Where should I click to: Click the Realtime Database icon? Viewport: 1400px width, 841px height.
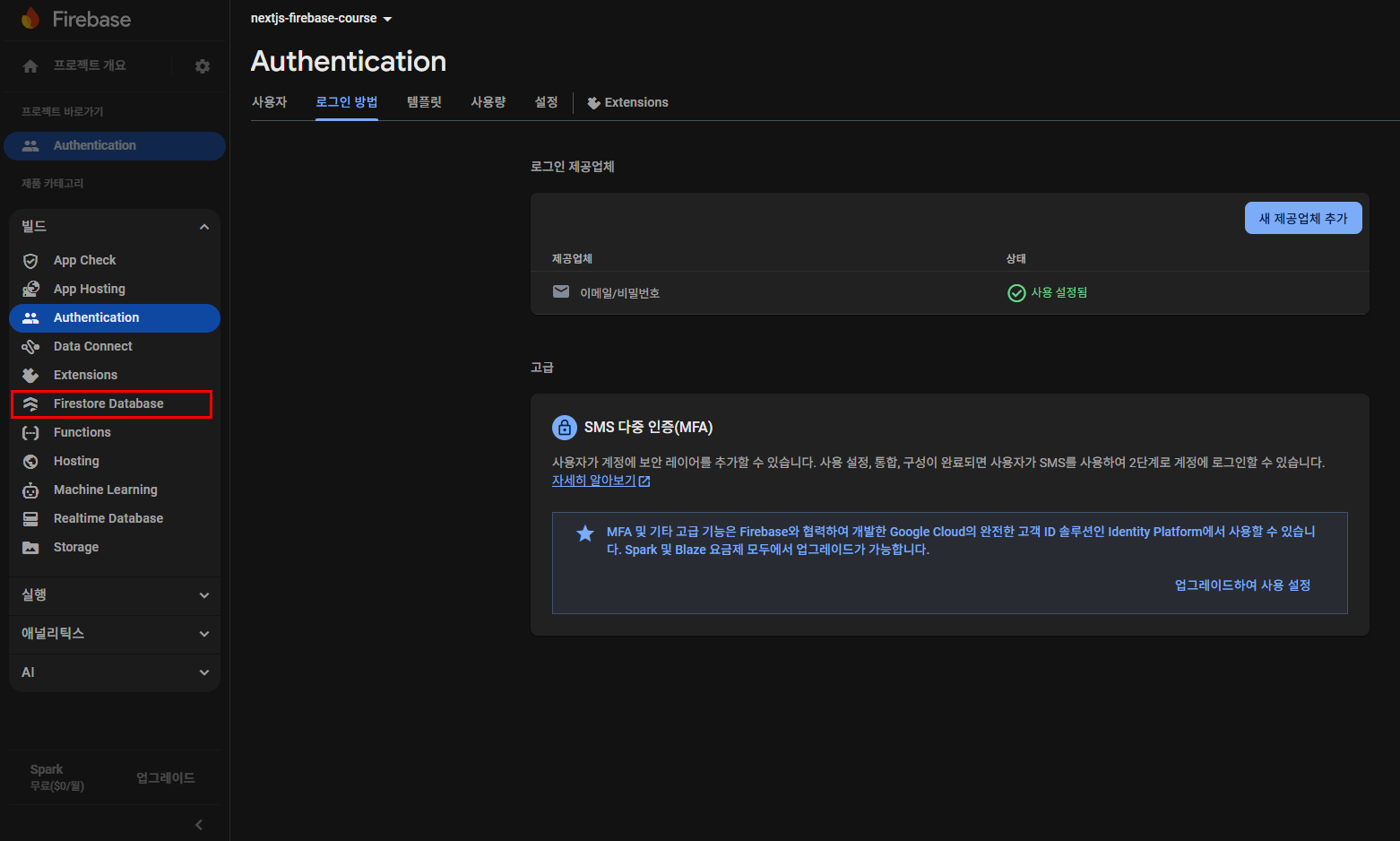[x=30, y=518]
